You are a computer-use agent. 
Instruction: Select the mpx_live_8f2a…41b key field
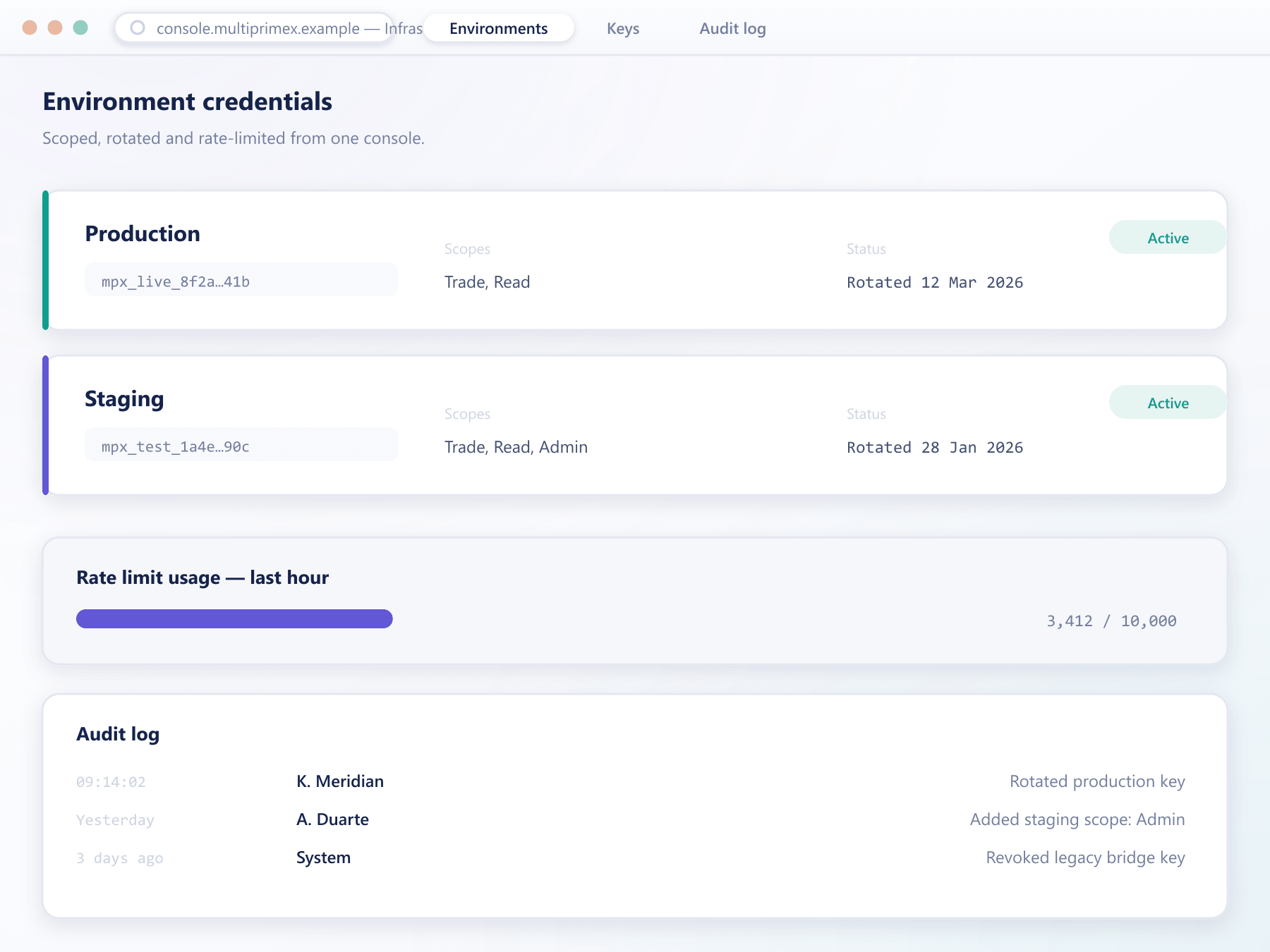pos(241,280)
